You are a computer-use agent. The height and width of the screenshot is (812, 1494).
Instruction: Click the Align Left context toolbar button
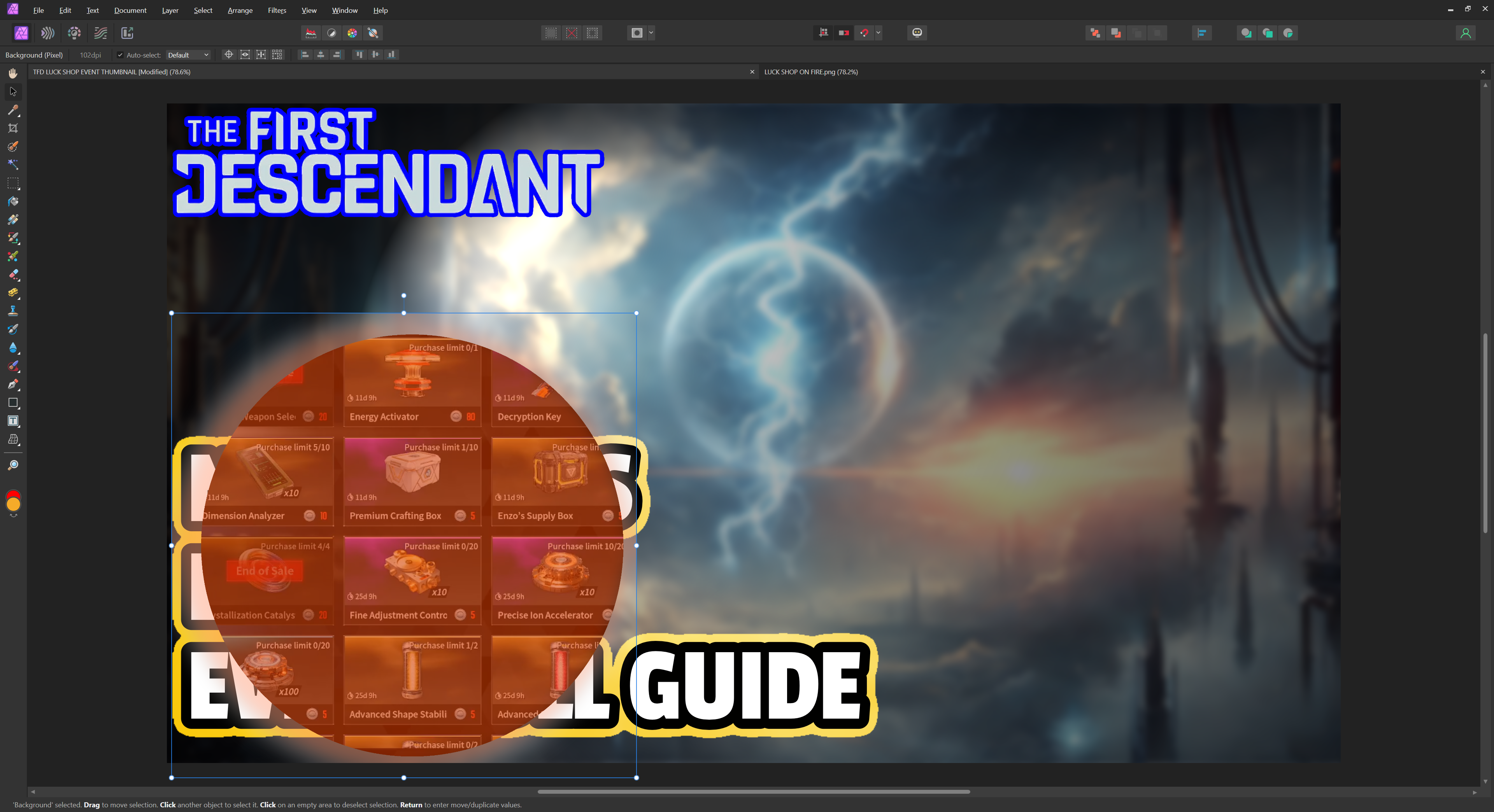coord(305,54)
